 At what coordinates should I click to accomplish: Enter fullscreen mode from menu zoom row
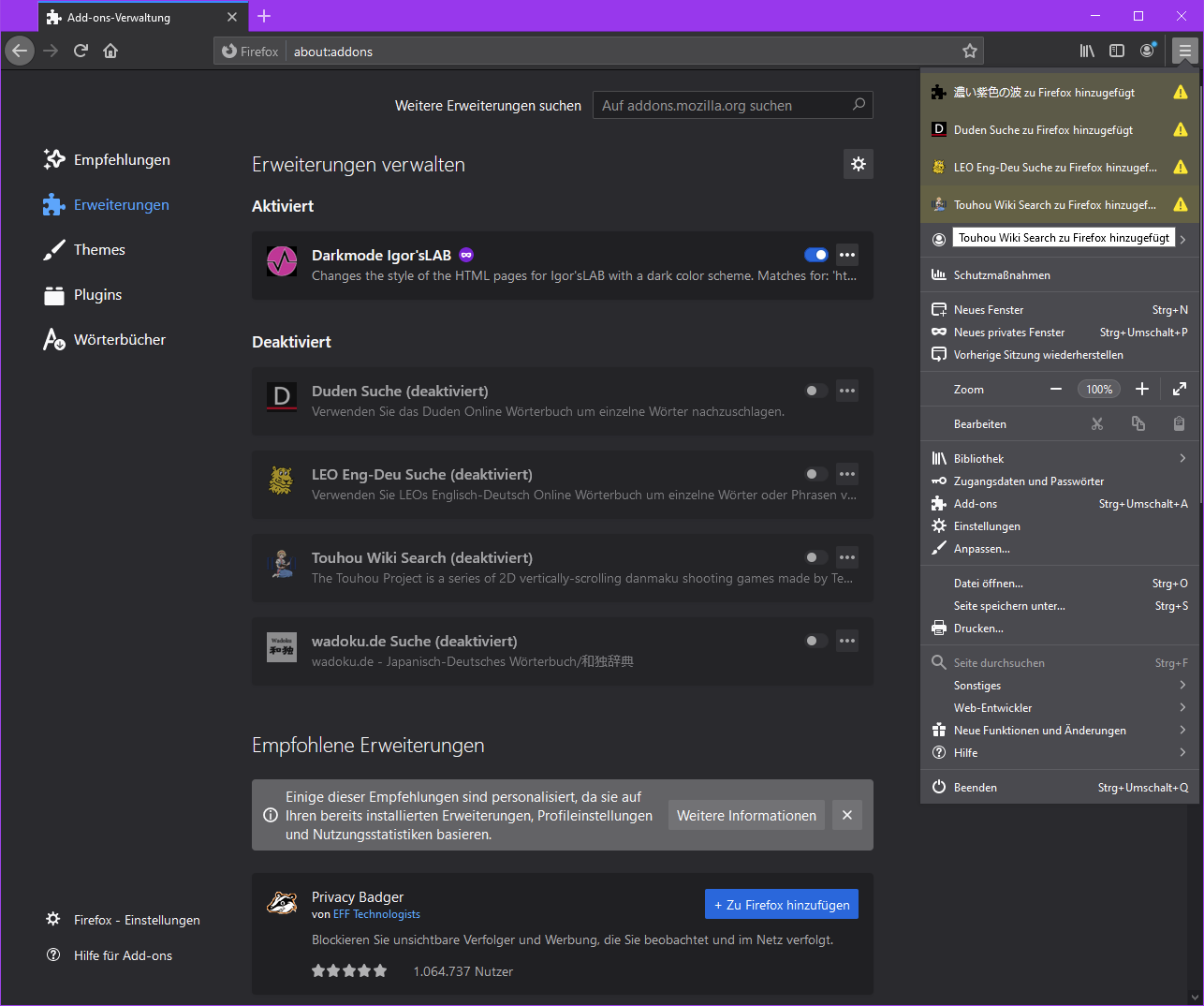(x=1180, y=390)
